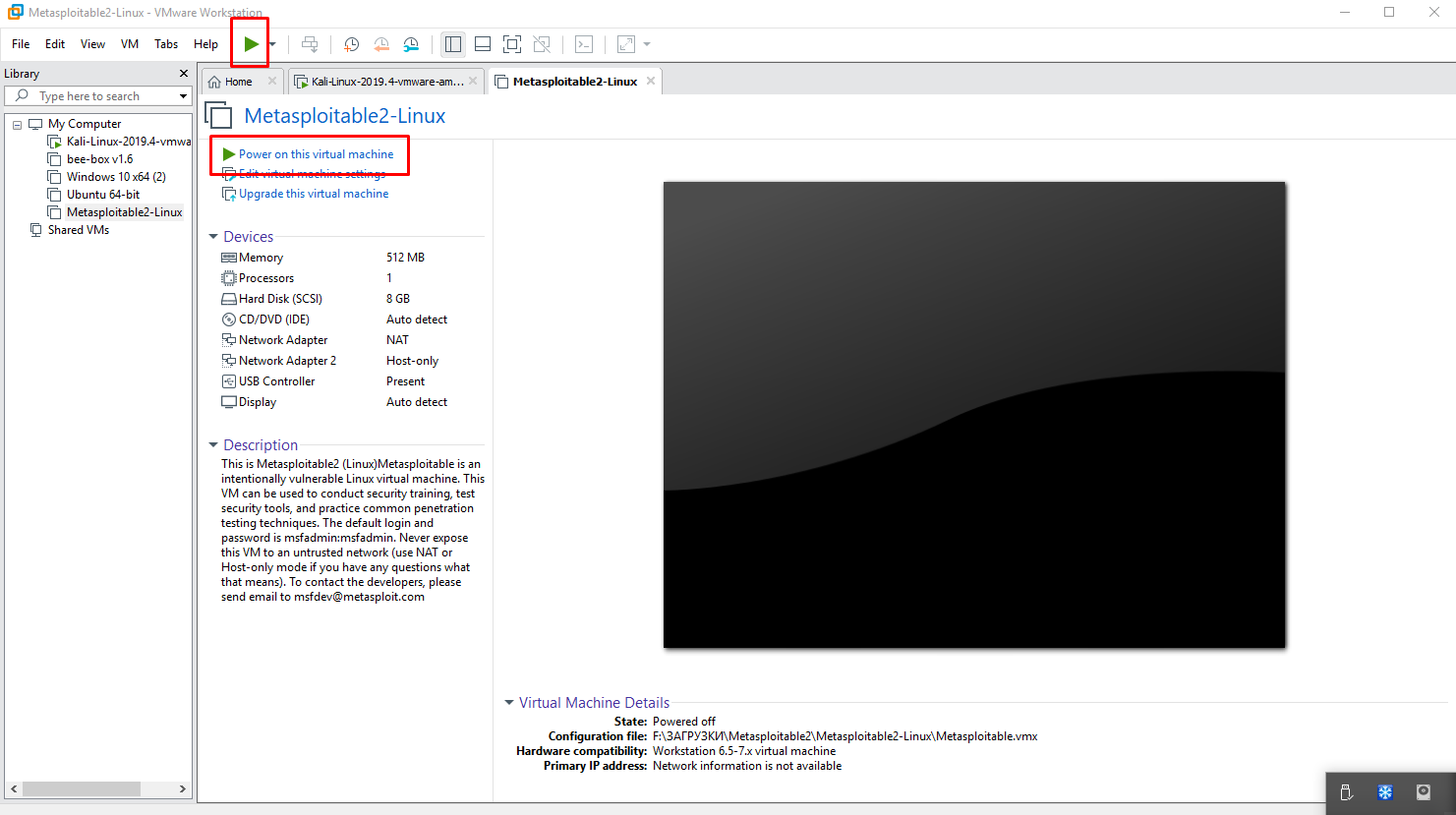The height and width of the screenshot is (815, 1456).
Task: Close the Kali-Linux-2019.4 tab
Action: click(473, 81)
